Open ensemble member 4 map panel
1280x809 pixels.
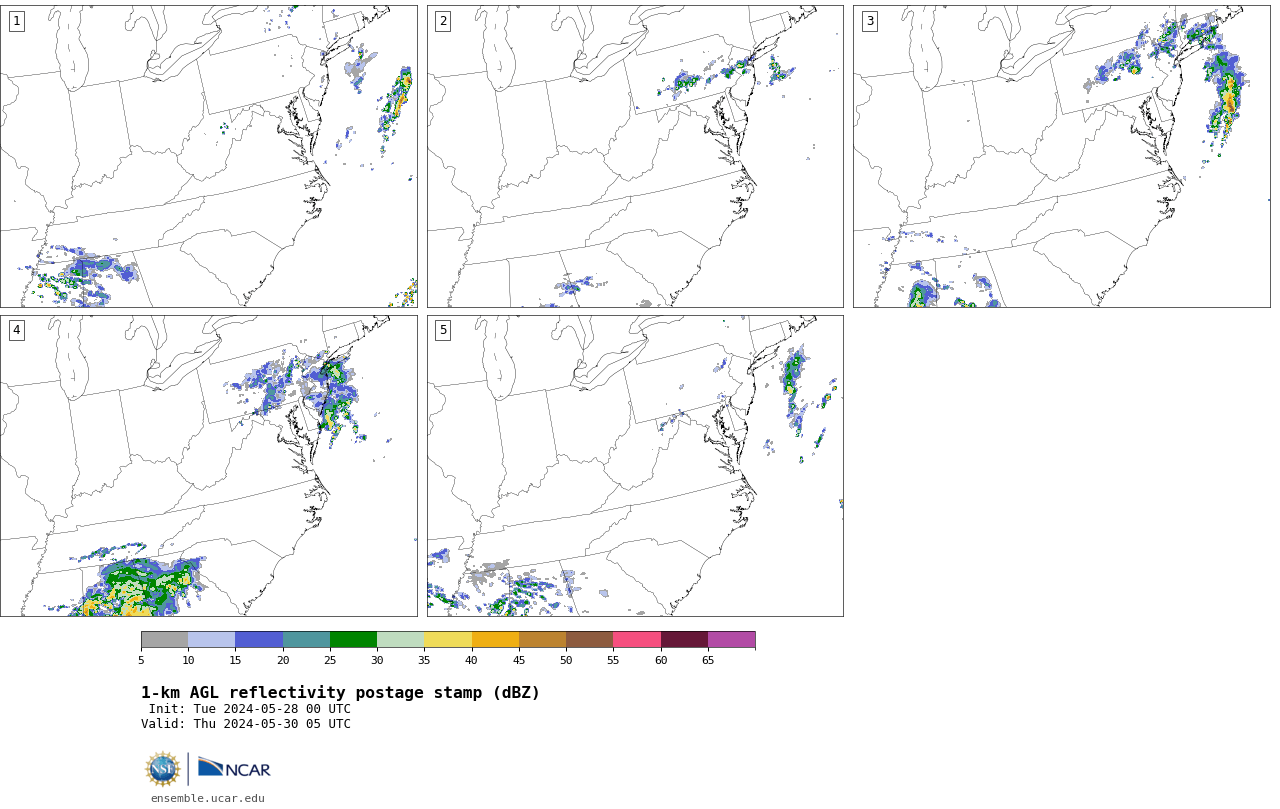pyautogui.click(x=208, y=466)
